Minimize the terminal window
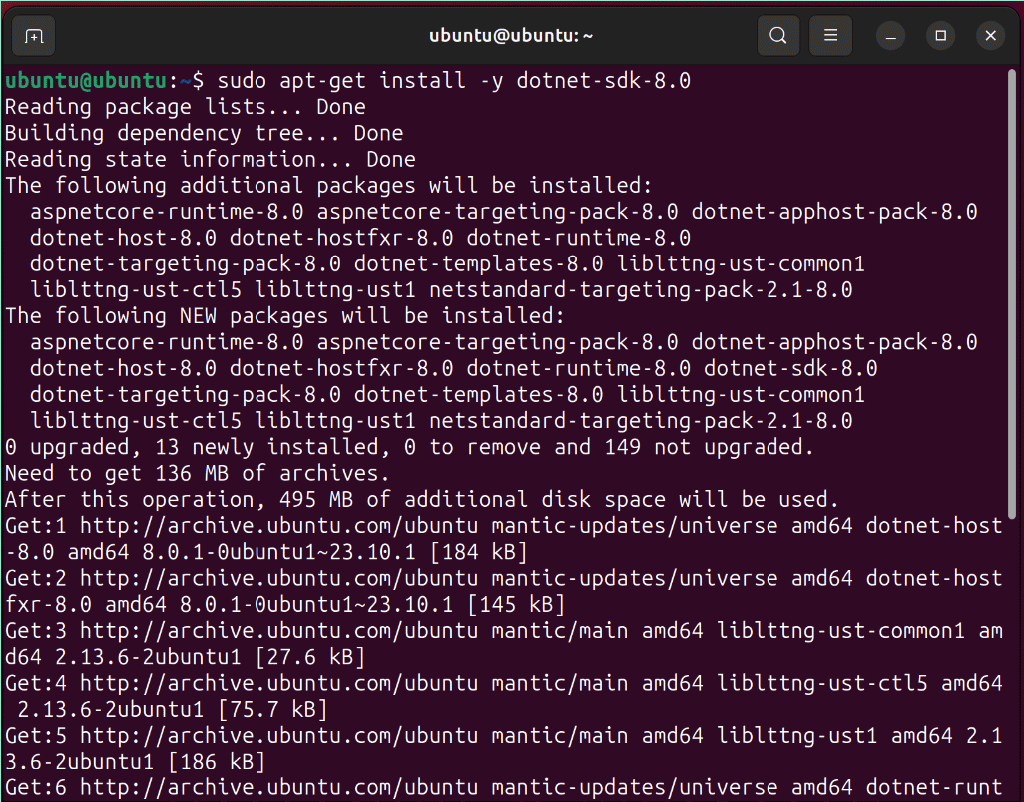 (890, 35)
